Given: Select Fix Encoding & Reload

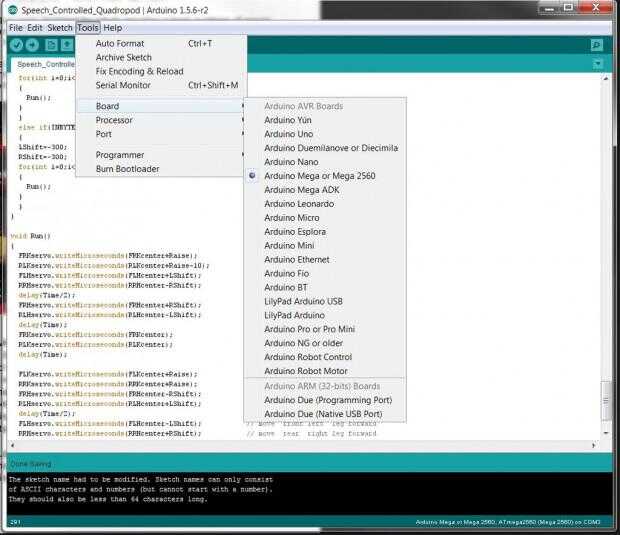Looking at the screenshot, I should click(161, 71).
